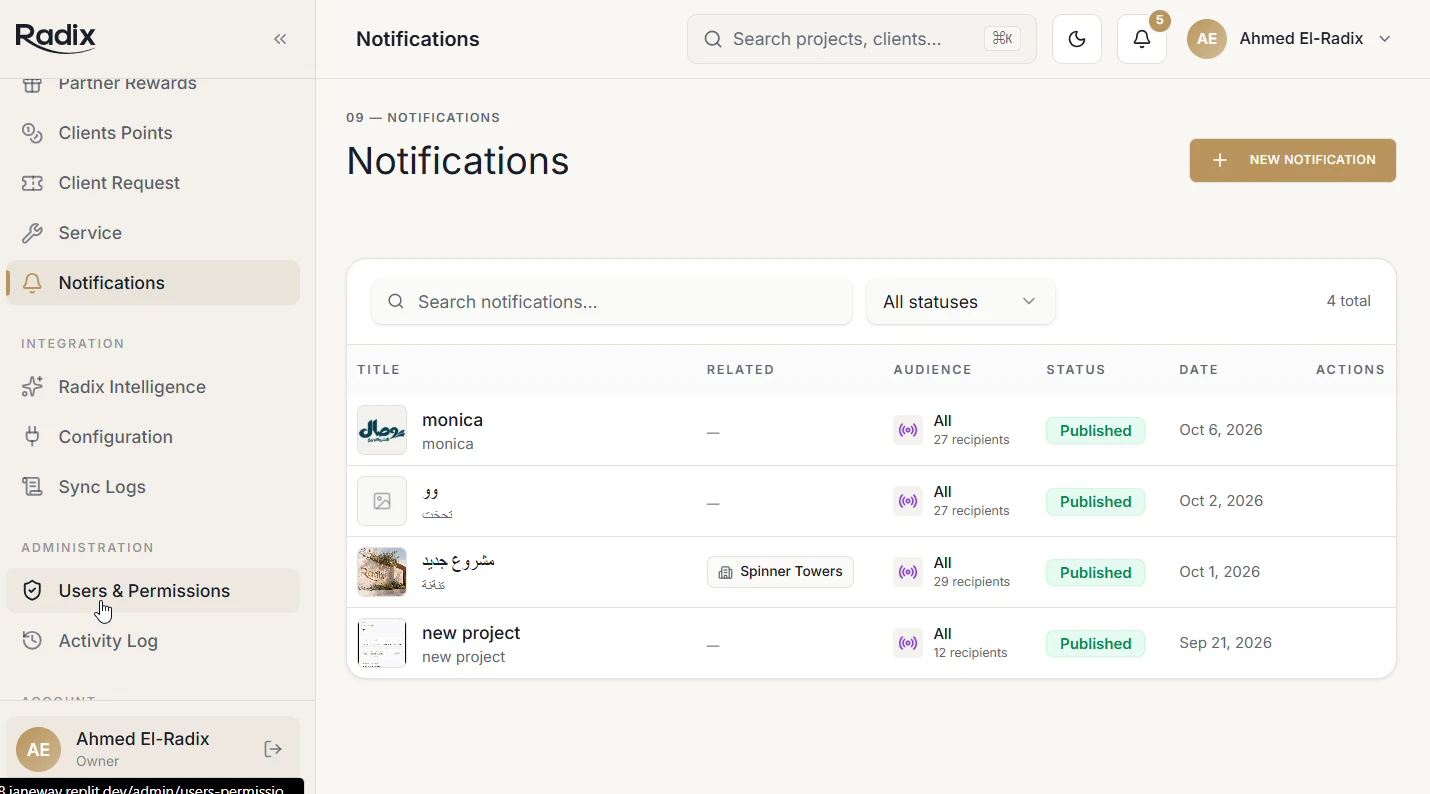
Task: Open the Spinner Towers related project tag
Action: coord(780,572)
